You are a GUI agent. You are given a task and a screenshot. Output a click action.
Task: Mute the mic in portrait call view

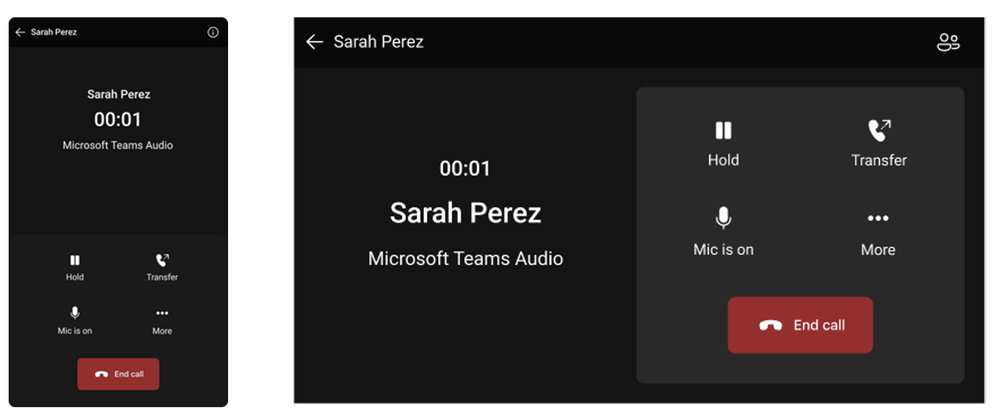click(x=75, y=313)
